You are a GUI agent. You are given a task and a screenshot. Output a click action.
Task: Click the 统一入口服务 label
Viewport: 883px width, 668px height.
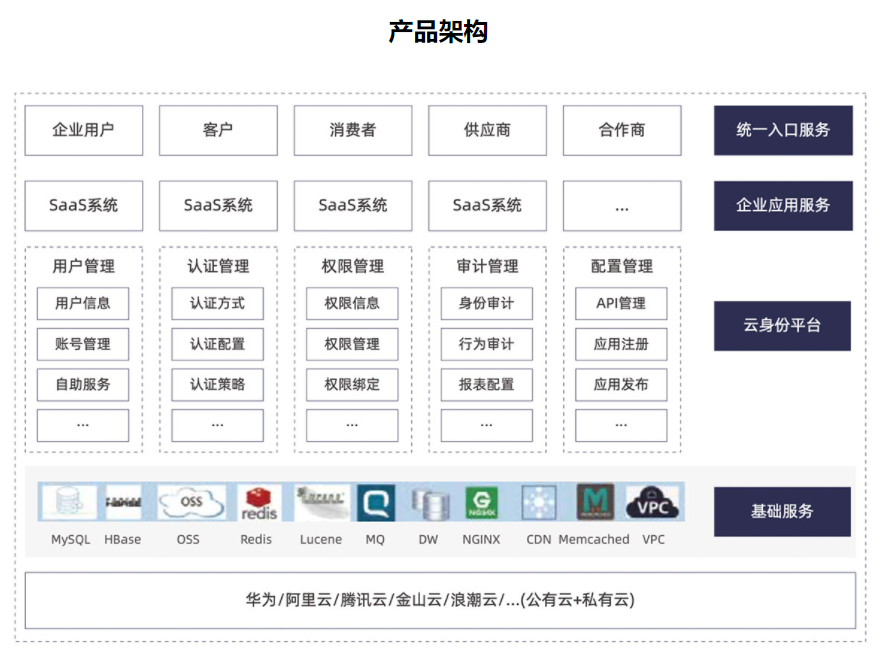tap(783, 130)
